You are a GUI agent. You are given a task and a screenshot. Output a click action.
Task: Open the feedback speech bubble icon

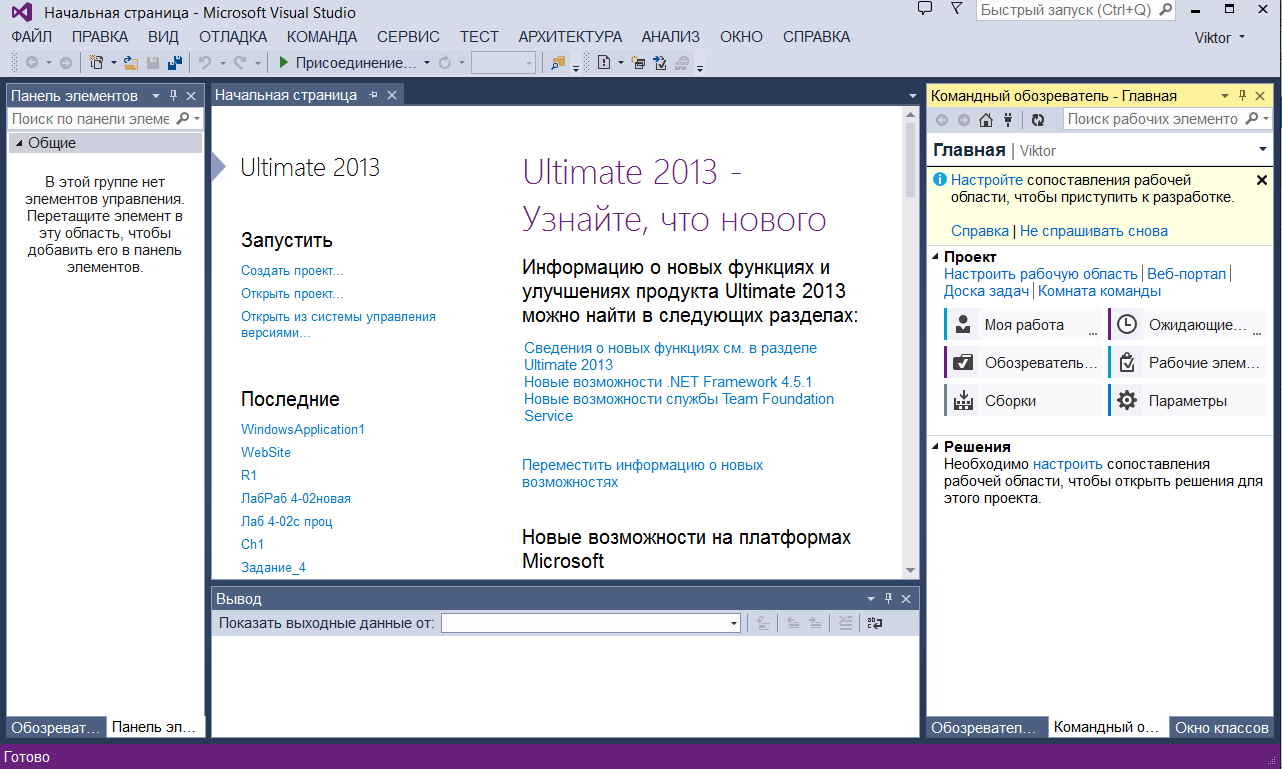coord(925,9)
